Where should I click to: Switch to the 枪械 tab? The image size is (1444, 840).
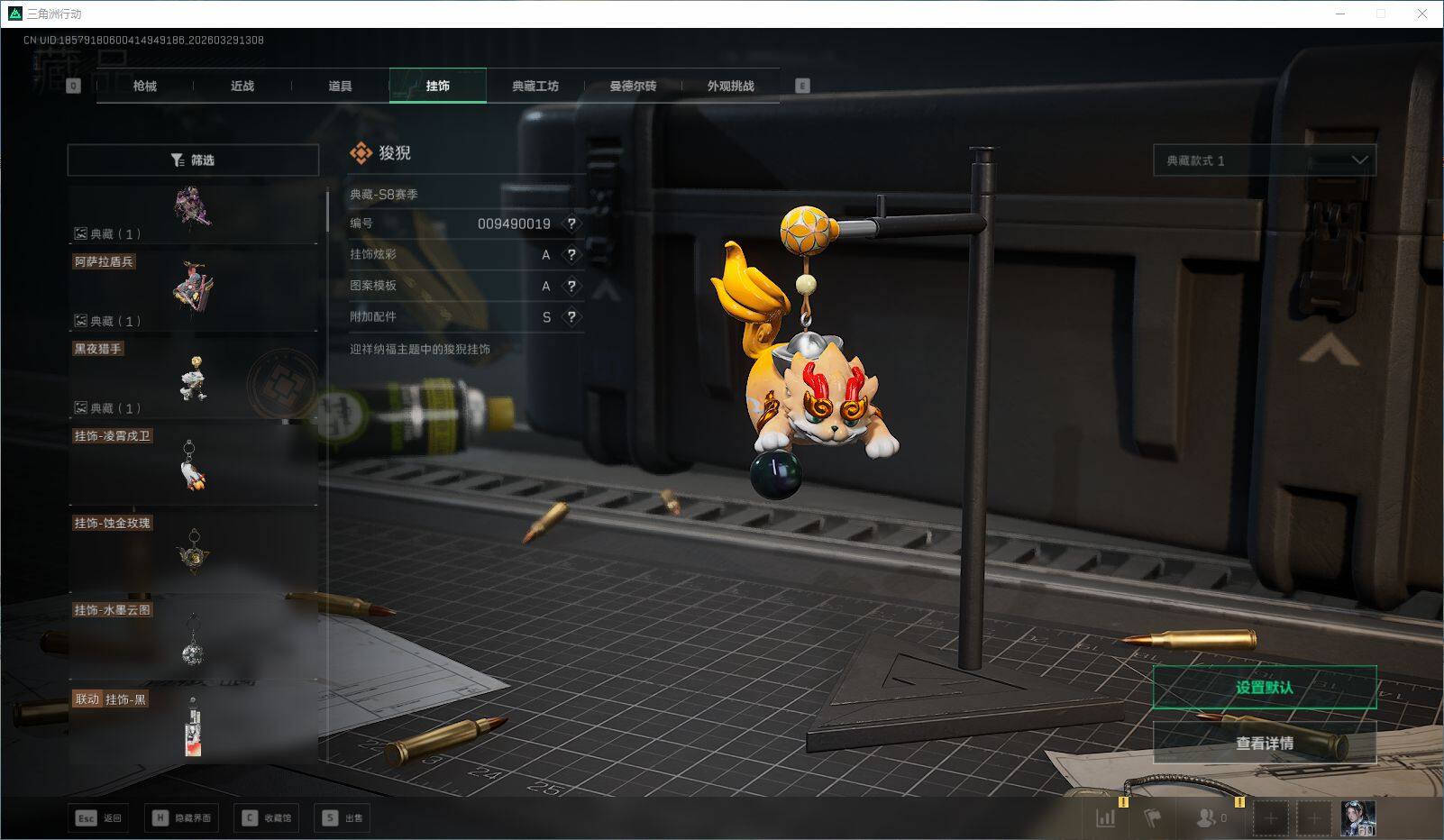145,86
